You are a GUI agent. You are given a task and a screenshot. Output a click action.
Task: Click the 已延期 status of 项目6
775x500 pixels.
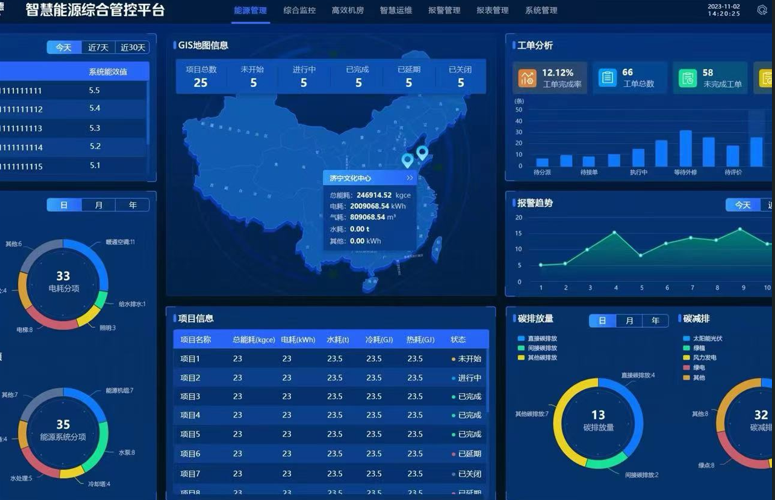467,454
